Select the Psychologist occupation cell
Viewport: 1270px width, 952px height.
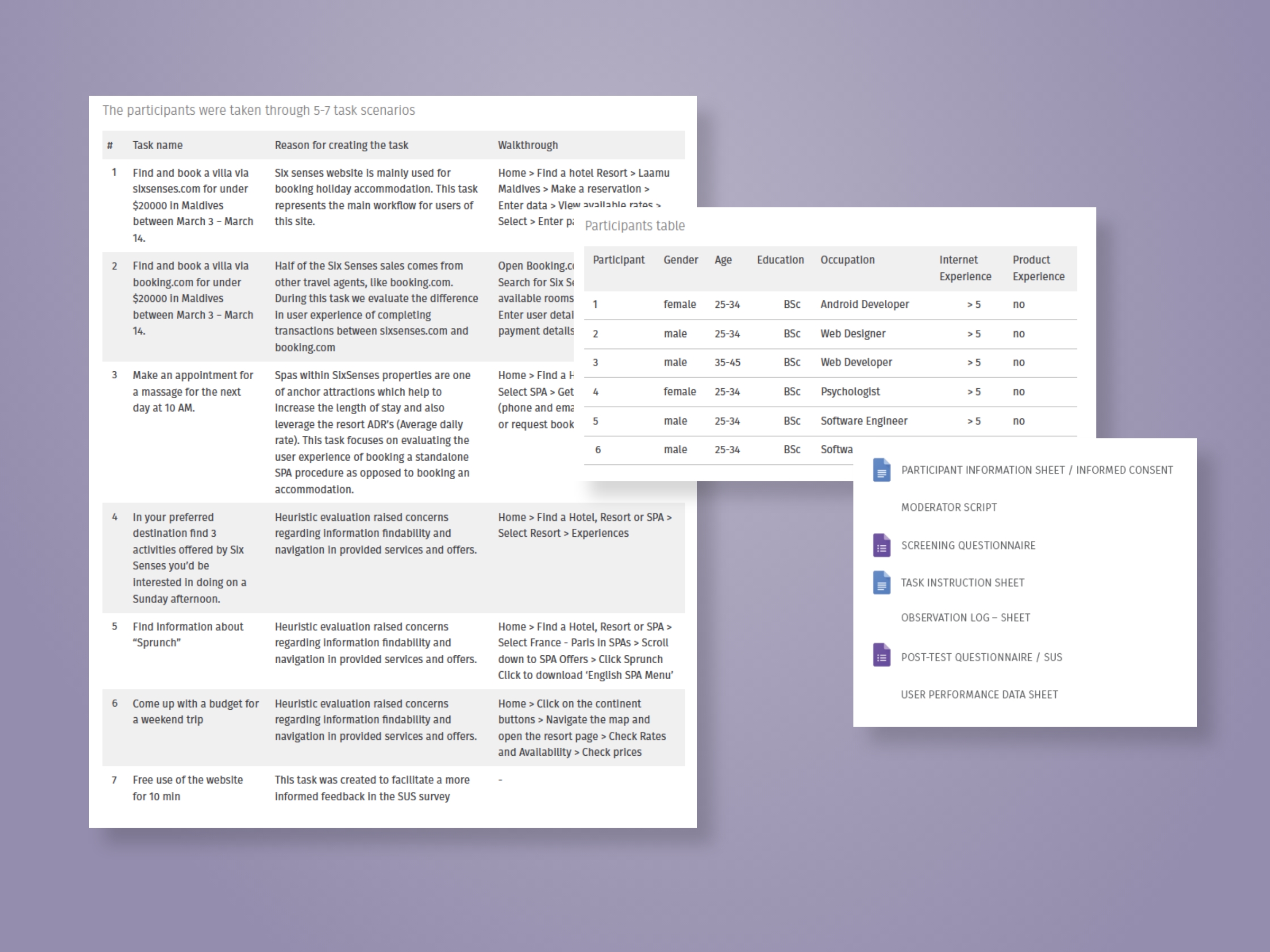click(x=850, y=392)
